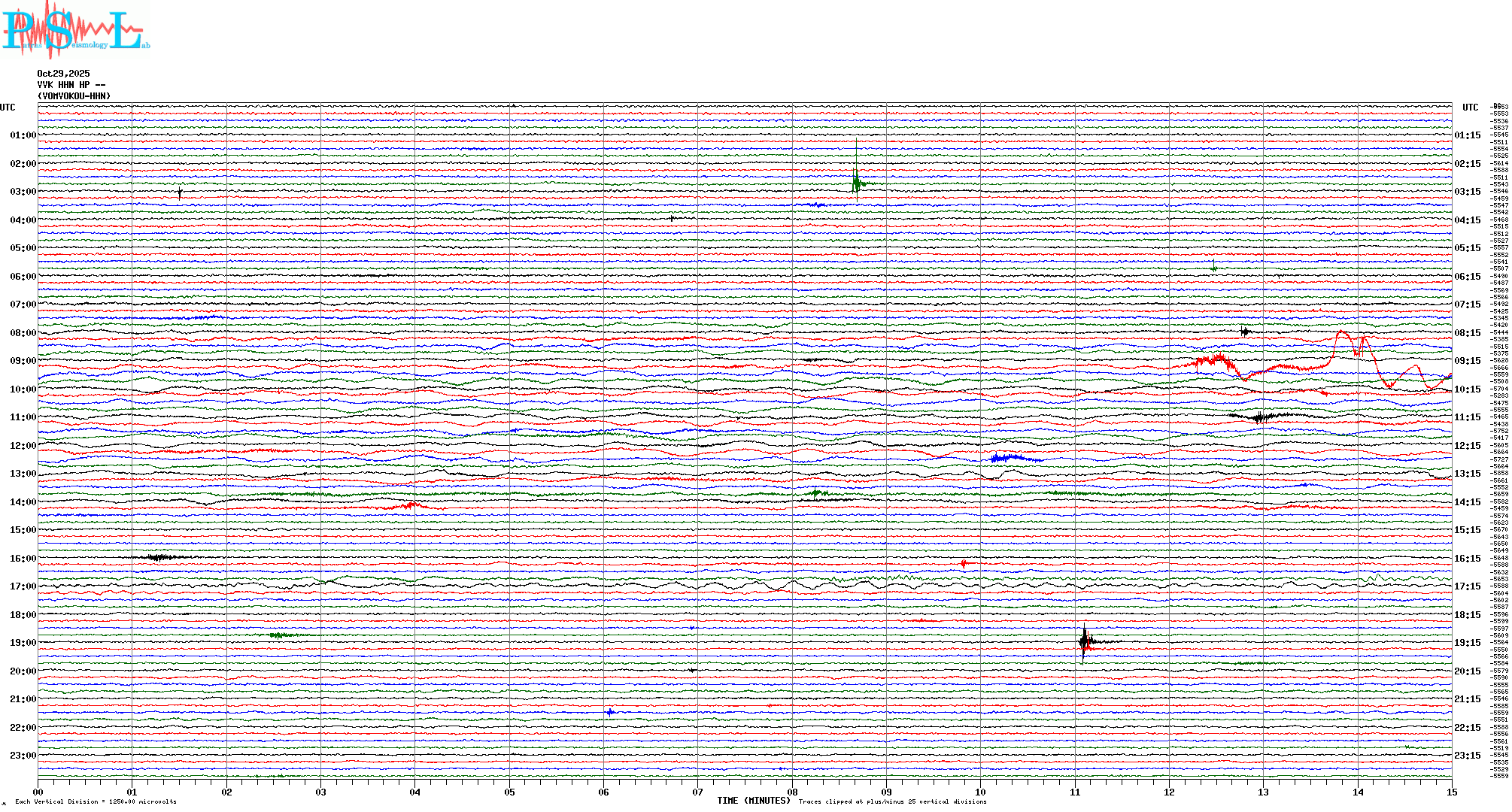Click the black wave packet on 11:00 trace
Screen dimensions: 1512x812
[1260, 417]
